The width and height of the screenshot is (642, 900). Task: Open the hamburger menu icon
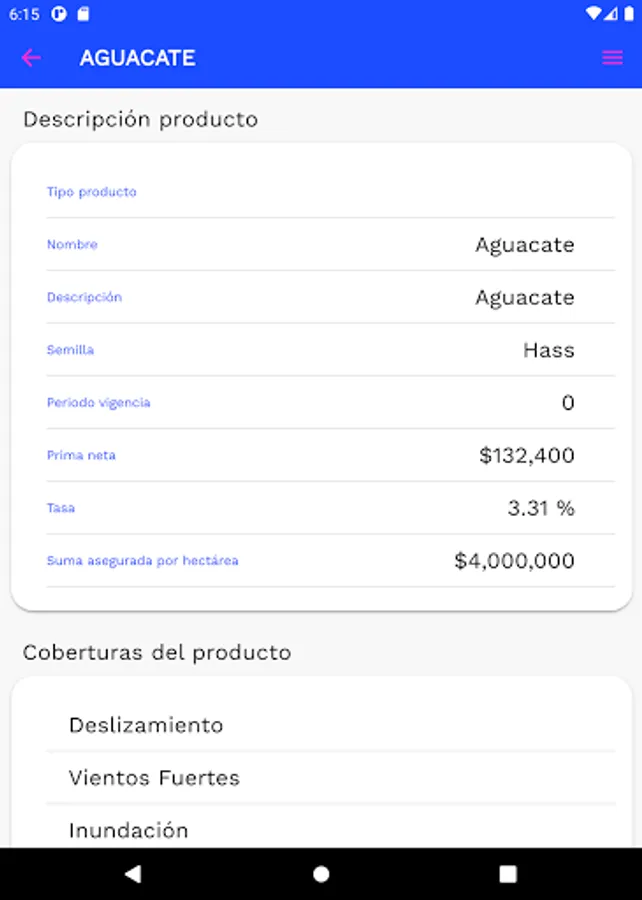pyautogui.click(x=612, y=58)
